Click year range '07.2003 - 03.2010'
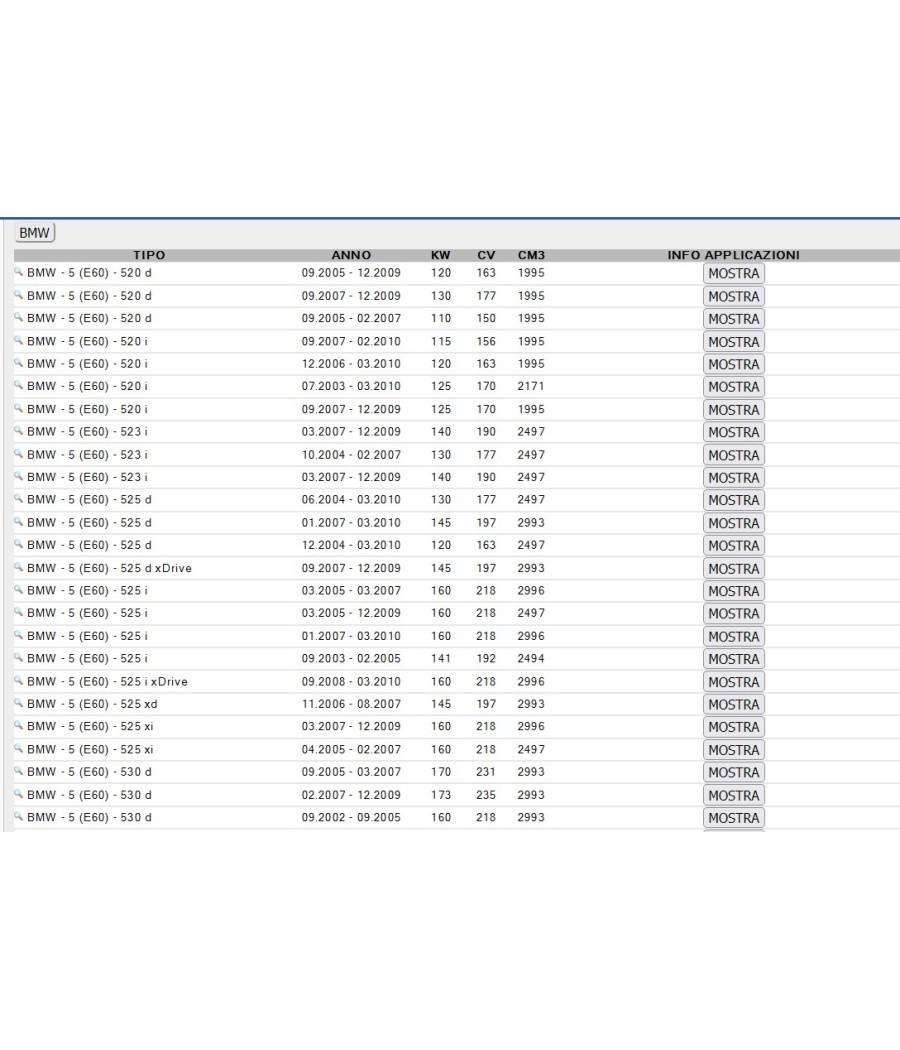This screenshot has height=1050, width=900. click(x=351, y=386)
